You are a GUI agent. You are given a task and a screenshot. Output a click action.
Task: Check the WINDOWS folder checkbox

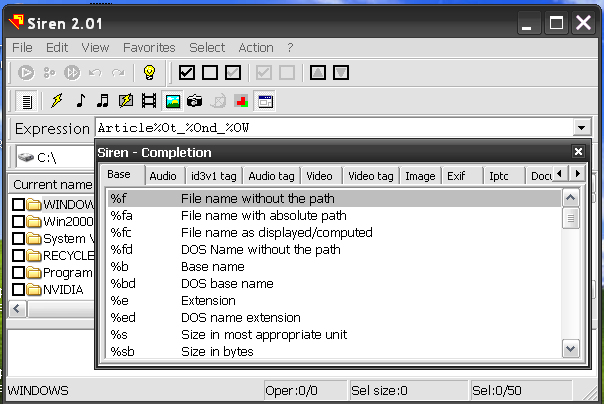pyautogui.click(x=18, y=204)
